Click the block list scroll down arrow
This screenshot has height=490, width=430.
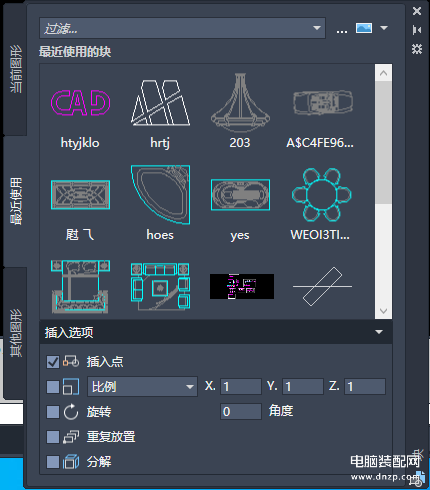pyautogui.click(x=383, y=311)
